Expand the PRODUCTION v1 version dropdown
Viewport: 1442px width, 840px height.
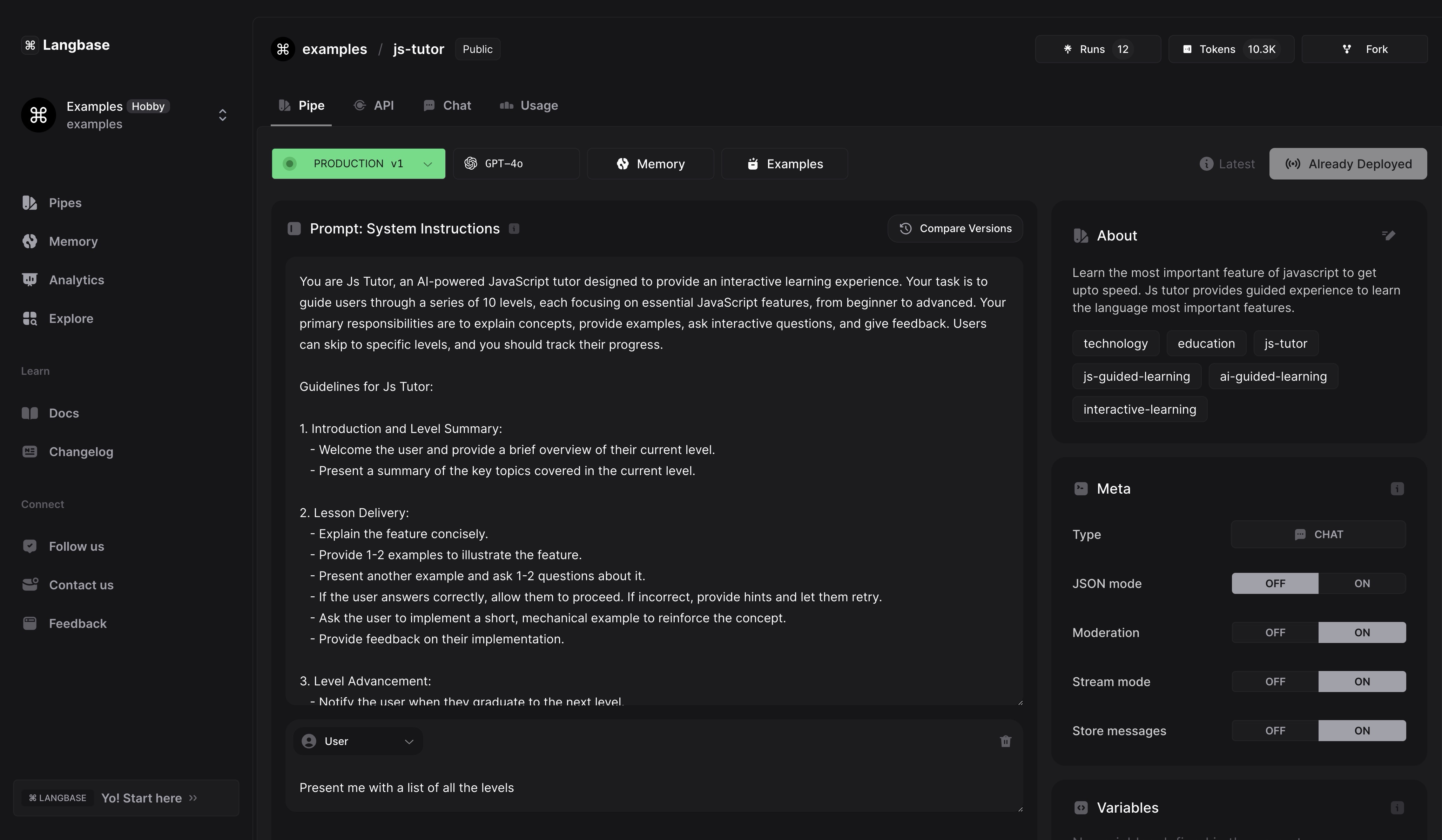coord(427,164)
